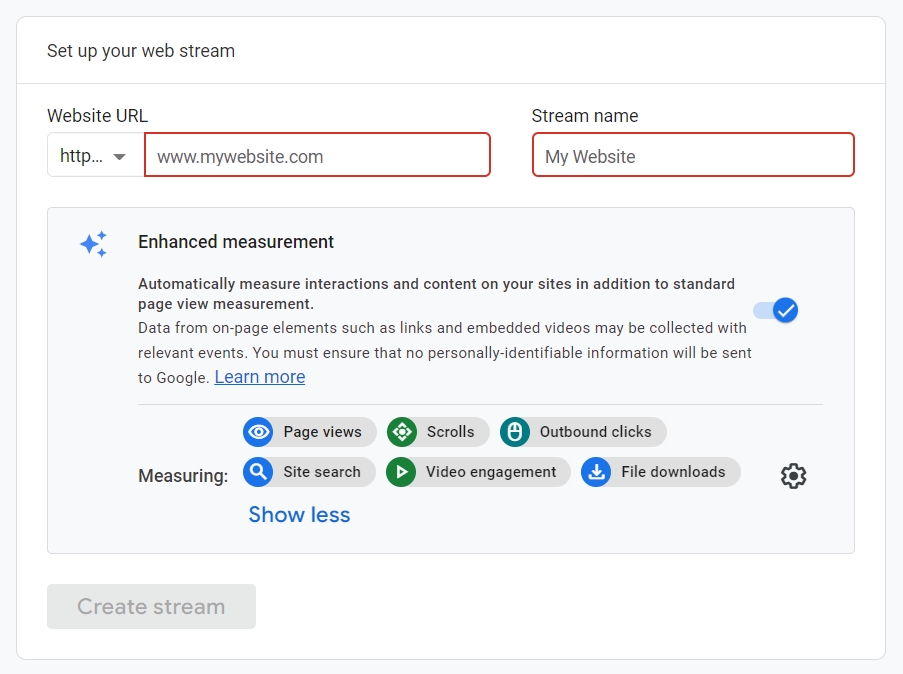This screenshot has width=903, height=674.
Task: Open enhanced measurement settings gear
Action: click(x=793, y=476)
